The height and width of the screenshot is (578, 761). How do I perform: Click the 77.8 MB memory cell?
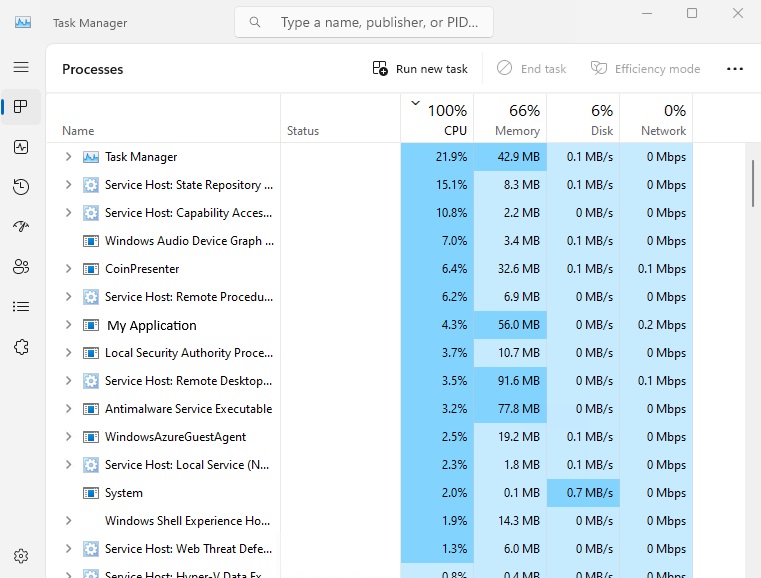tap(510, 409)
